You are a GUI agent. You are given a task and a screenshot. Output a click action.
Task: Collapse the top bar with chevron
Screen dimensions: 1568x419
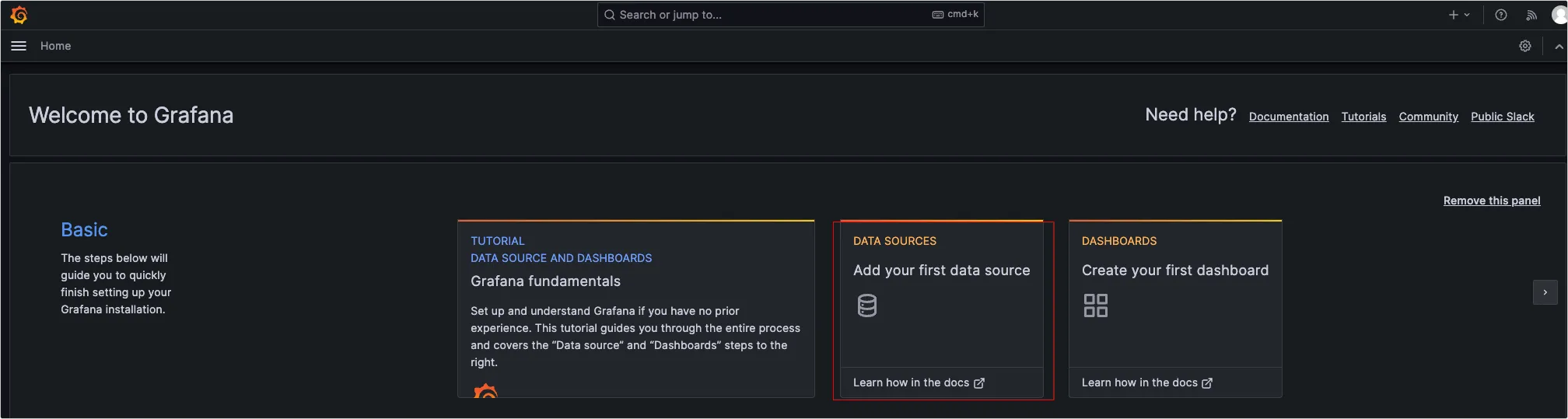[x=1559, y=47]
